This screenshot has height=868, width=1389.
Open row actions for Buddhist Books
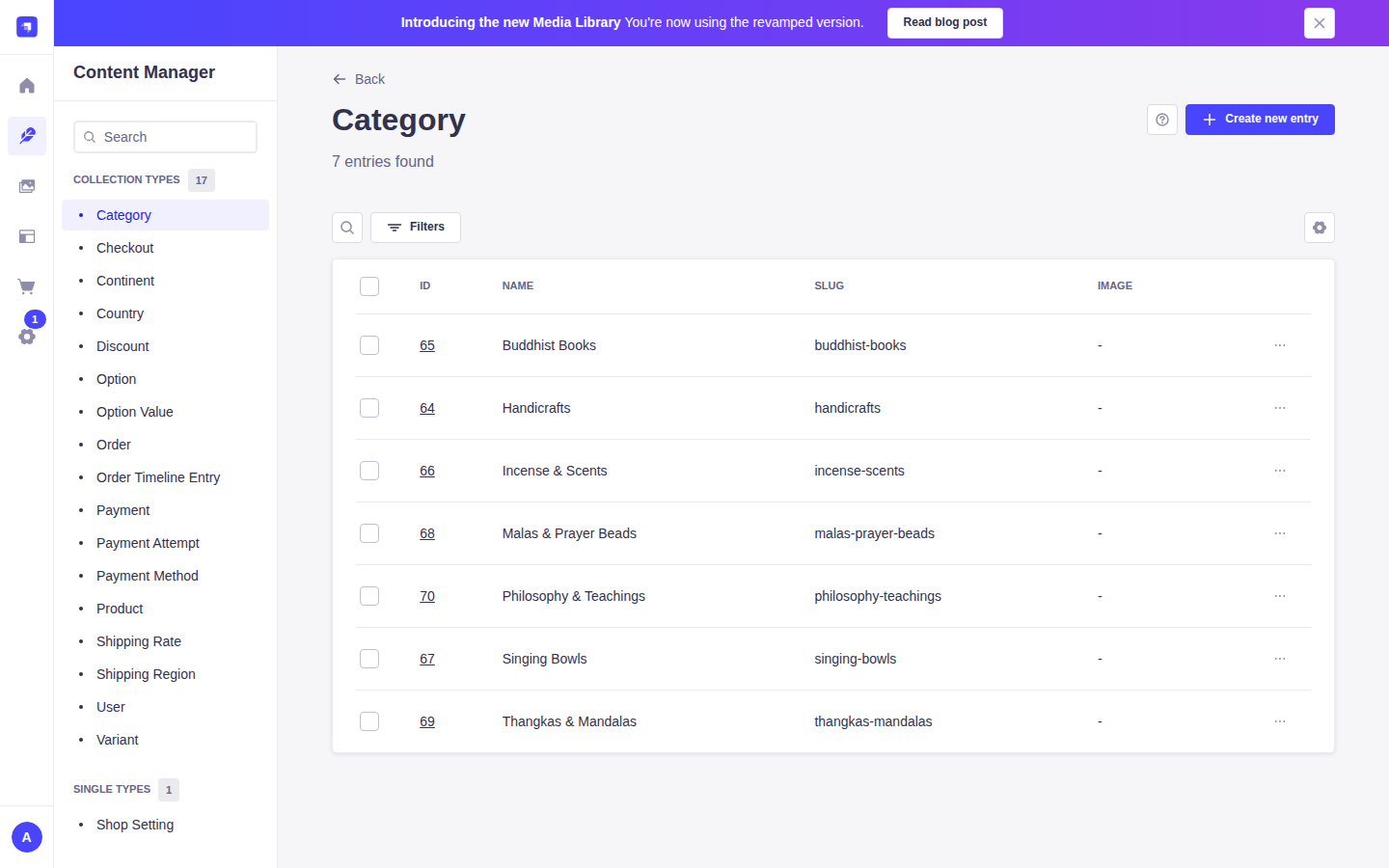tap(1280, 345)
